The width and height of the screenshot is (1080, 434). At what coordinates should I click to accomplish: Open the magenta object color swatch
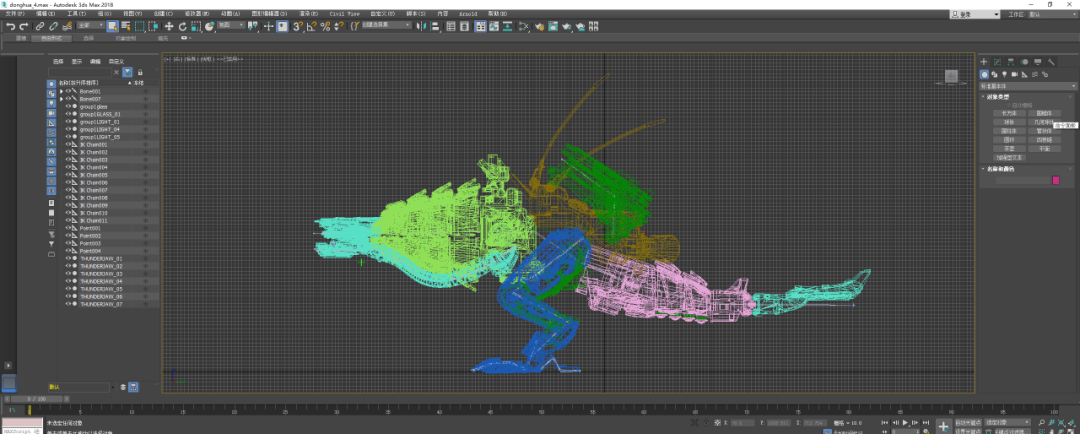(x=1055, y=180)
